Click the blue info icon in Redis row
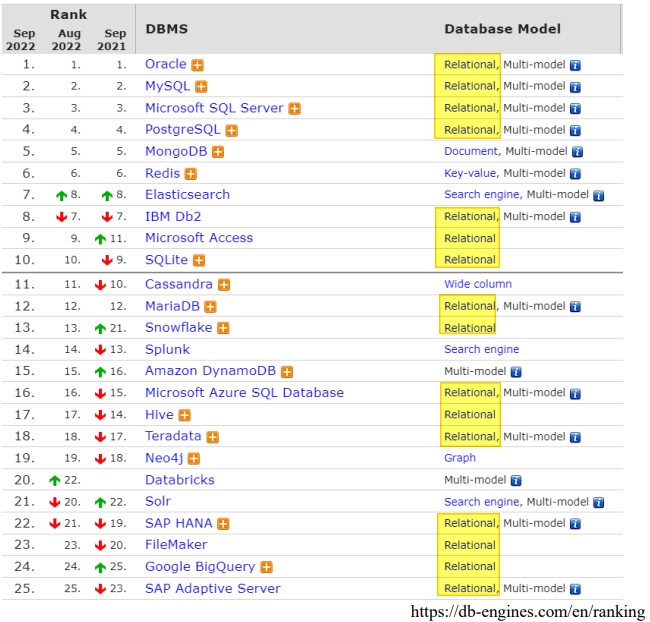 point(575,174)
